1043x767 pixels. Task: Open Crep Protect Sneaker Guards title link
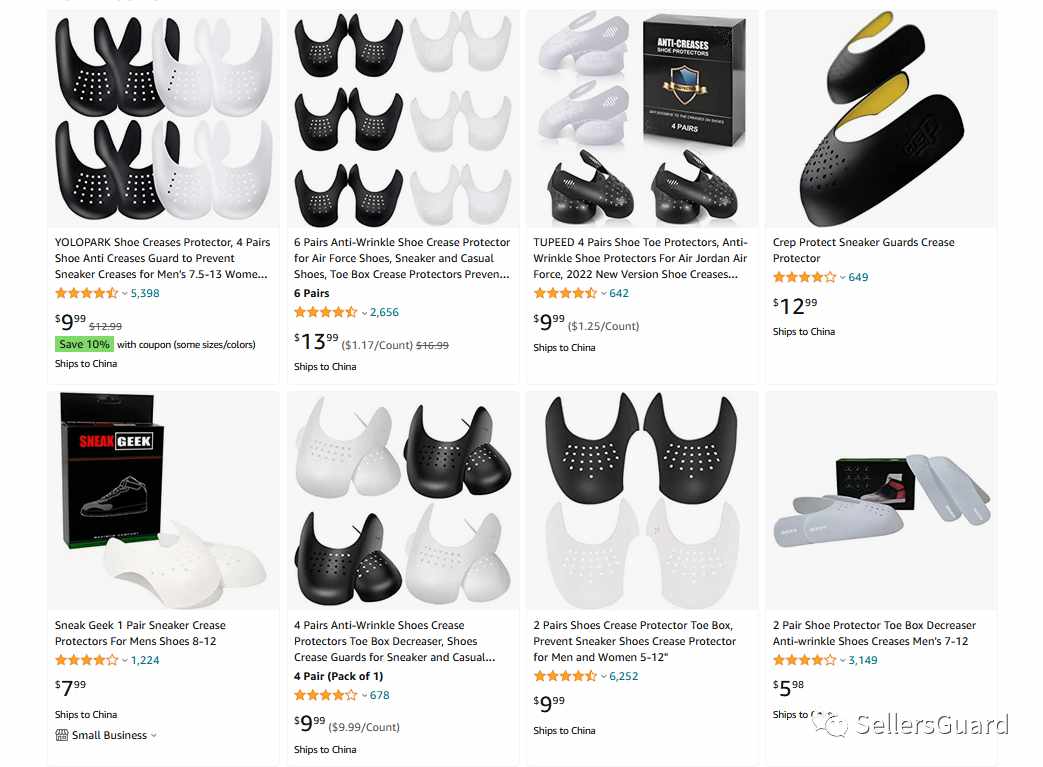coord(863,250)
